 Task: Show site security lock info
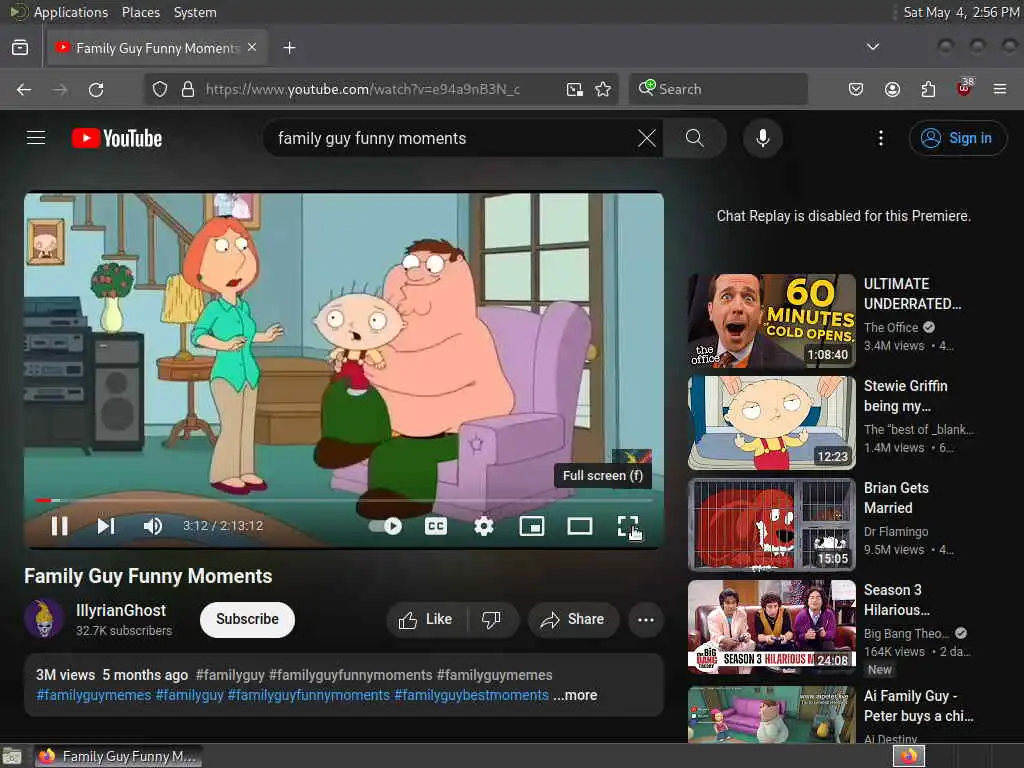(x=188, y=89)
